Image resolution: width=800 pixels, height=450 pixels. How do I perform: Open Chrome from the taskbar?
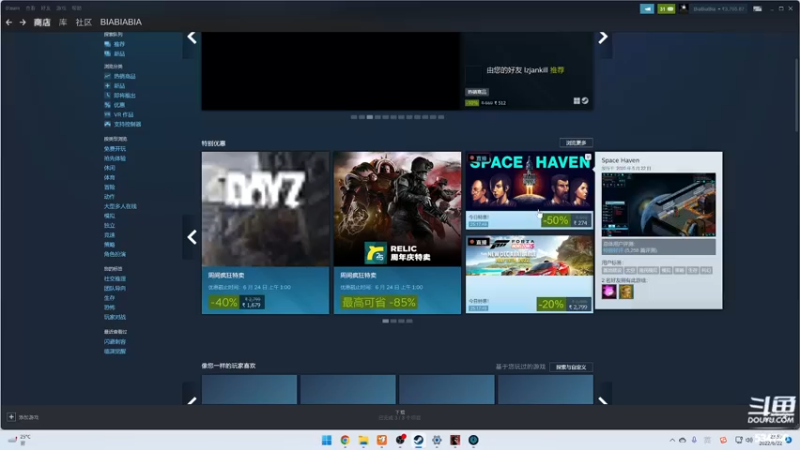coord(345,440)
